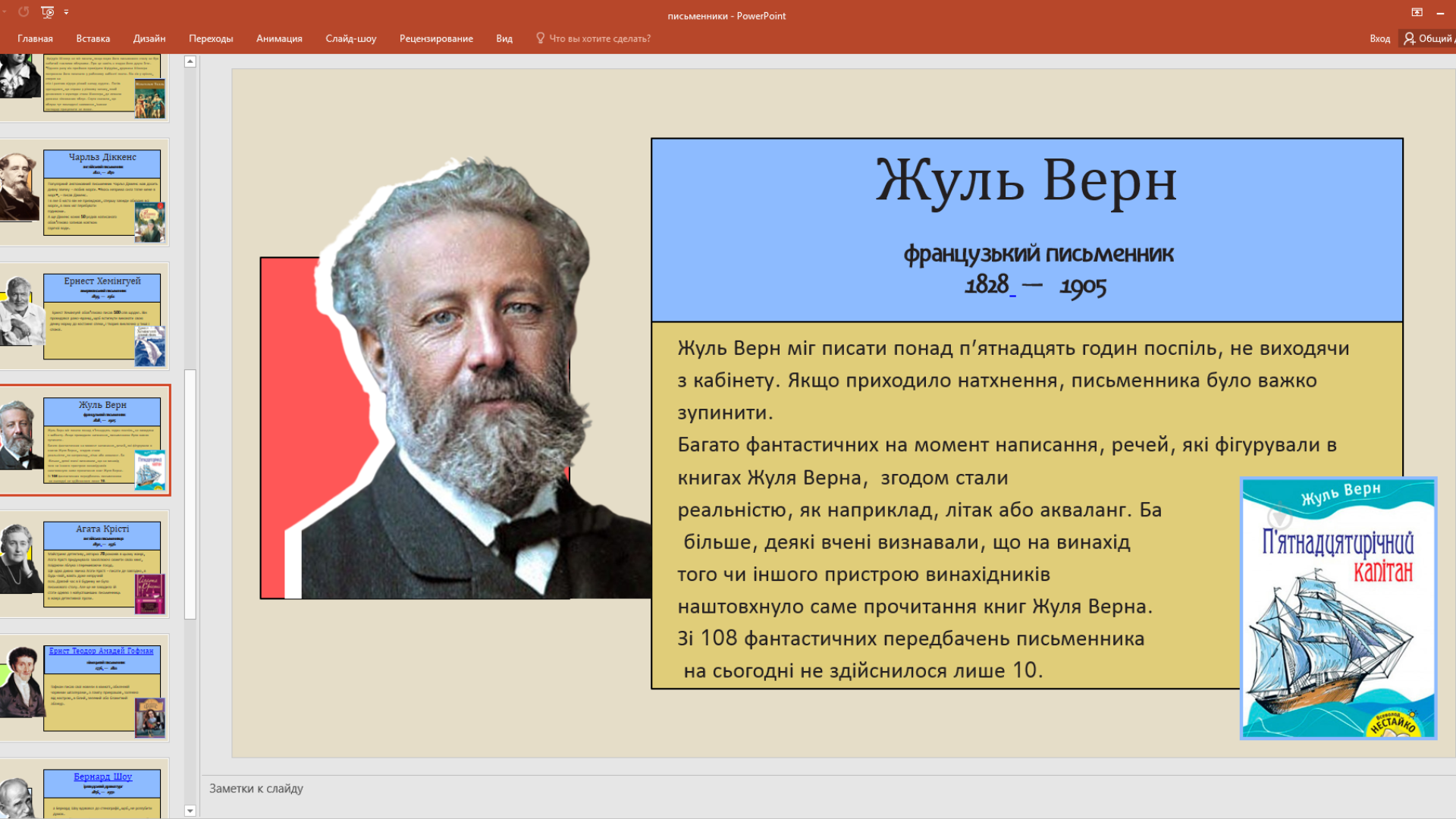The width and height of the screenshot is (1456, 819).
Task: Open Ribbon Display Options in title bar
Action: [1417, 12]
